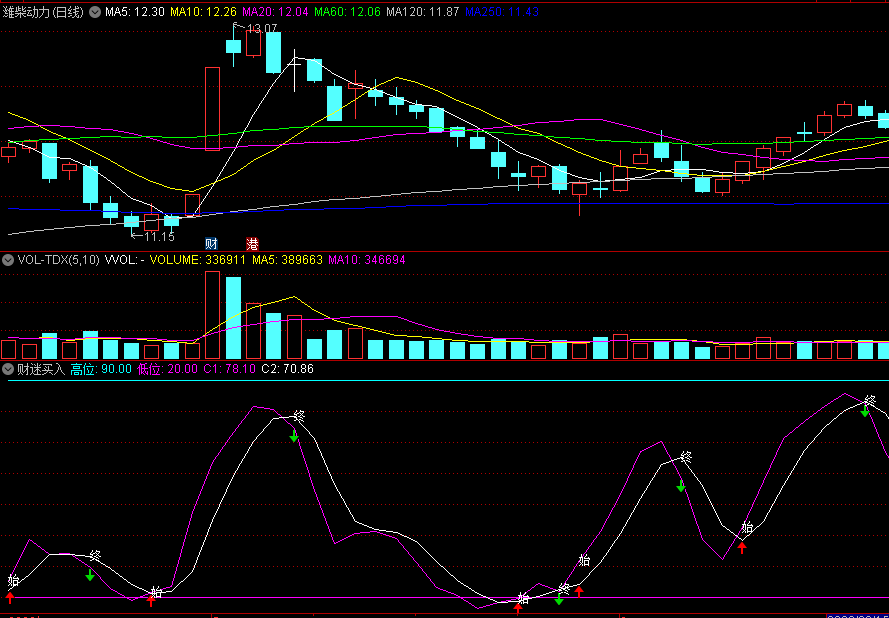The image size is (889, 618).
Task: Click the blue 财 info icon
Action: tap(211, 244)
